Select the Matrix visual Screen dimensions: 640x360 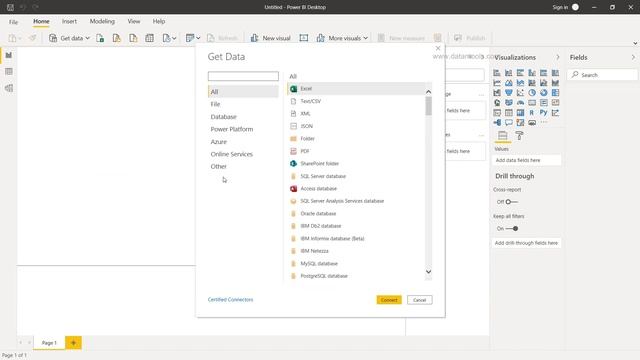coord(520,113)
